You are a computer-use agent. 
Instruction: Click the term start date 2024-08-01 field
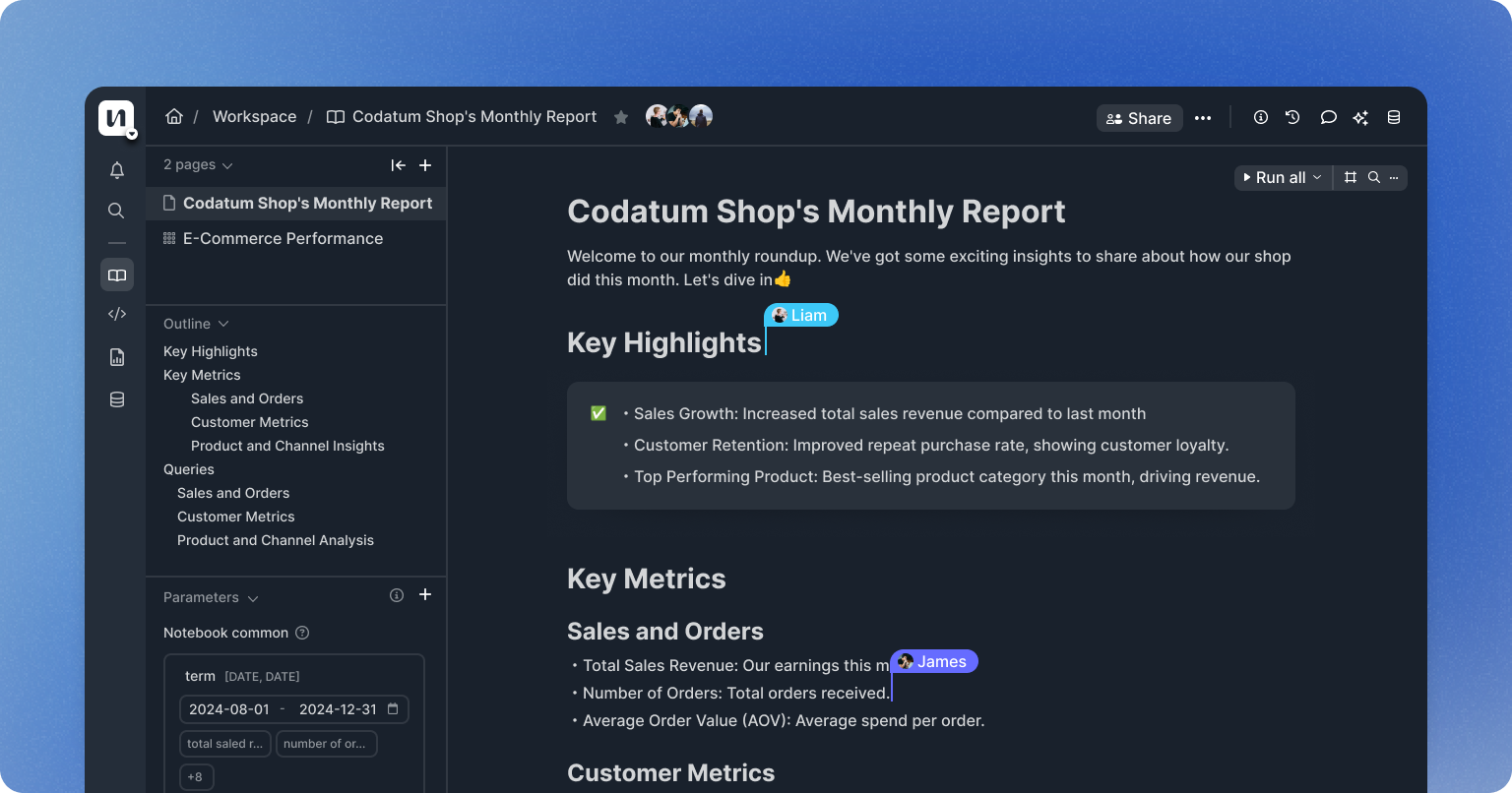coord(229,709)
